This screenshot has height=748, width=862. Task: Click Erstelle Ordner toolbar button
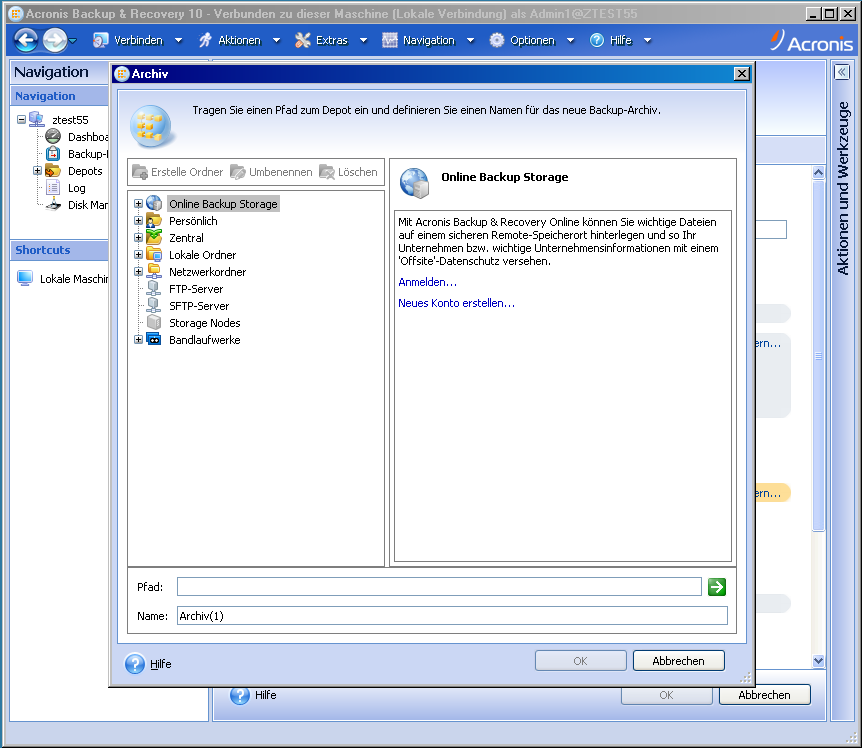pyautogui.click(x=178, y=172)
